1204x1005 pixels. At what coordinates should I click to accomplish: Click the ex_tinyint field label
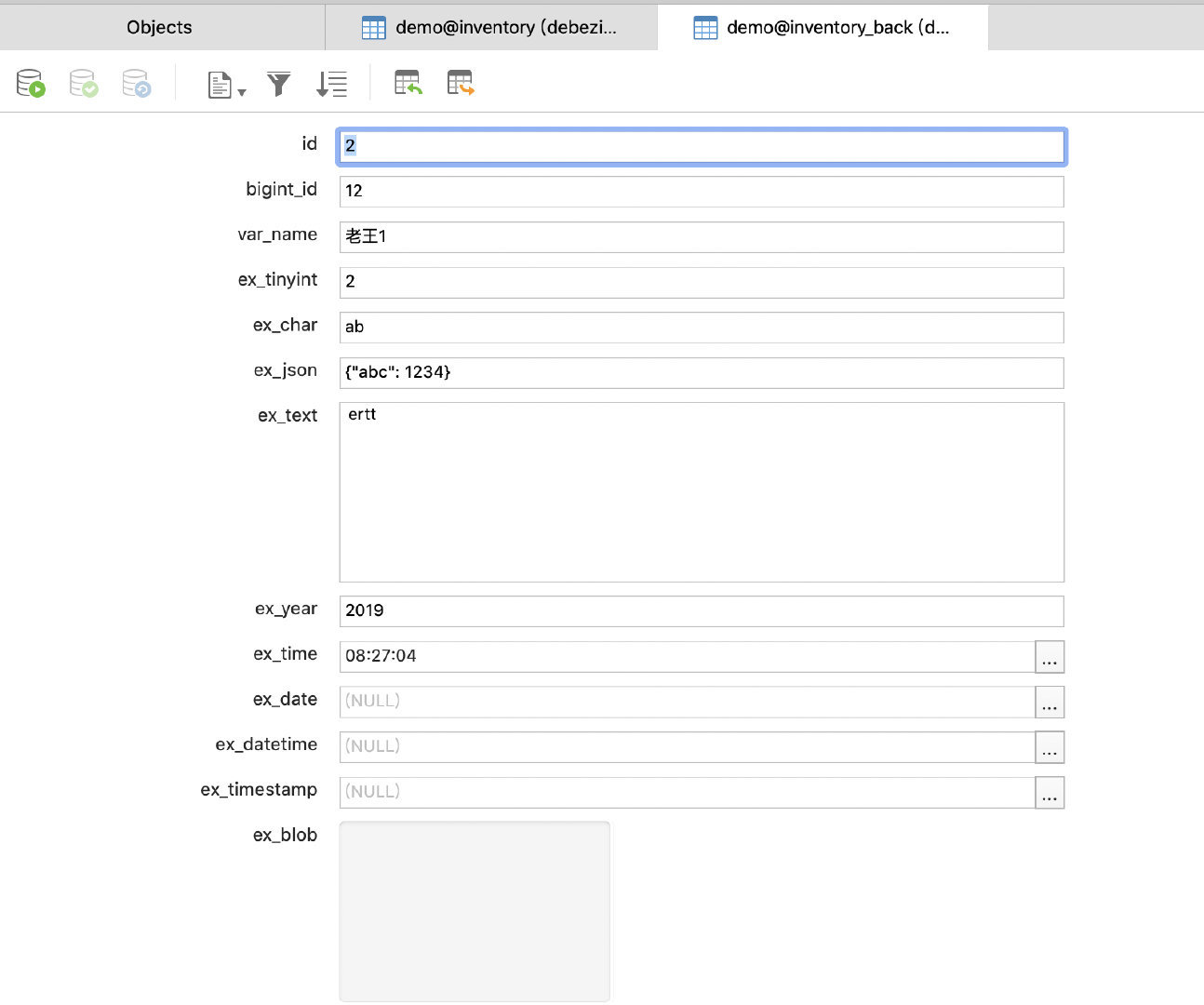pos(277,280)
